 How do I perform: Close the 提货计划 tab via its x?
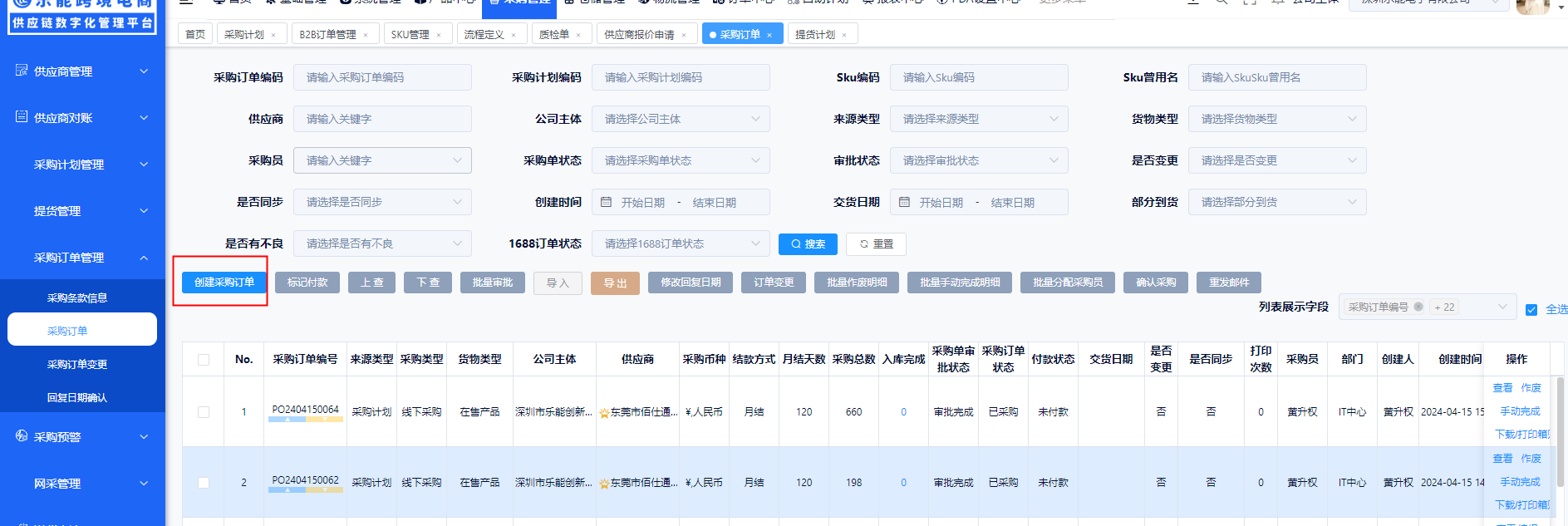(844, 35)
